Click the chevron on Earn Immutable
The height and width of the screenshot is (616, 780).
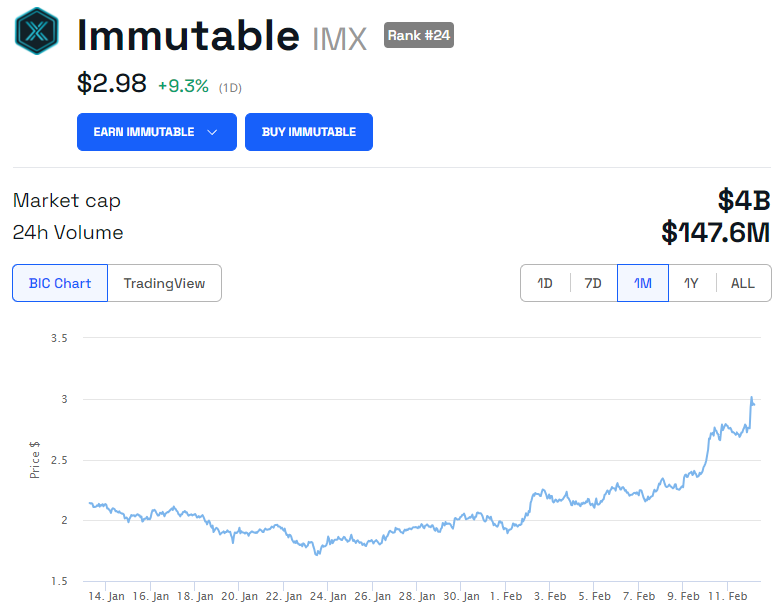click(x=212, y=132)
